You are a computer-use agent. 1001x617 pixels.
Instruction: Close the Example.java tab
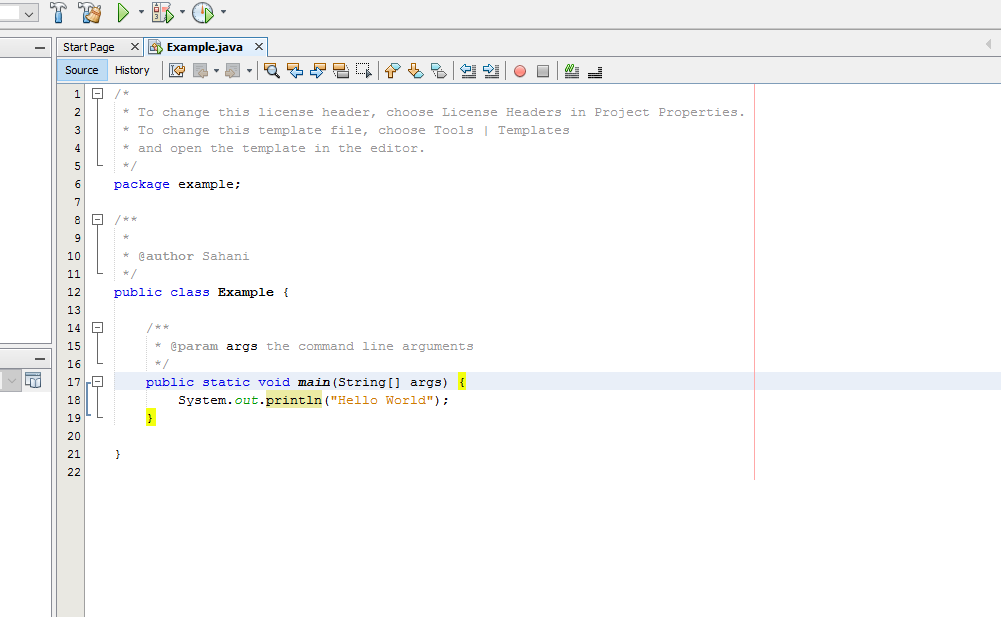[258, 46]
